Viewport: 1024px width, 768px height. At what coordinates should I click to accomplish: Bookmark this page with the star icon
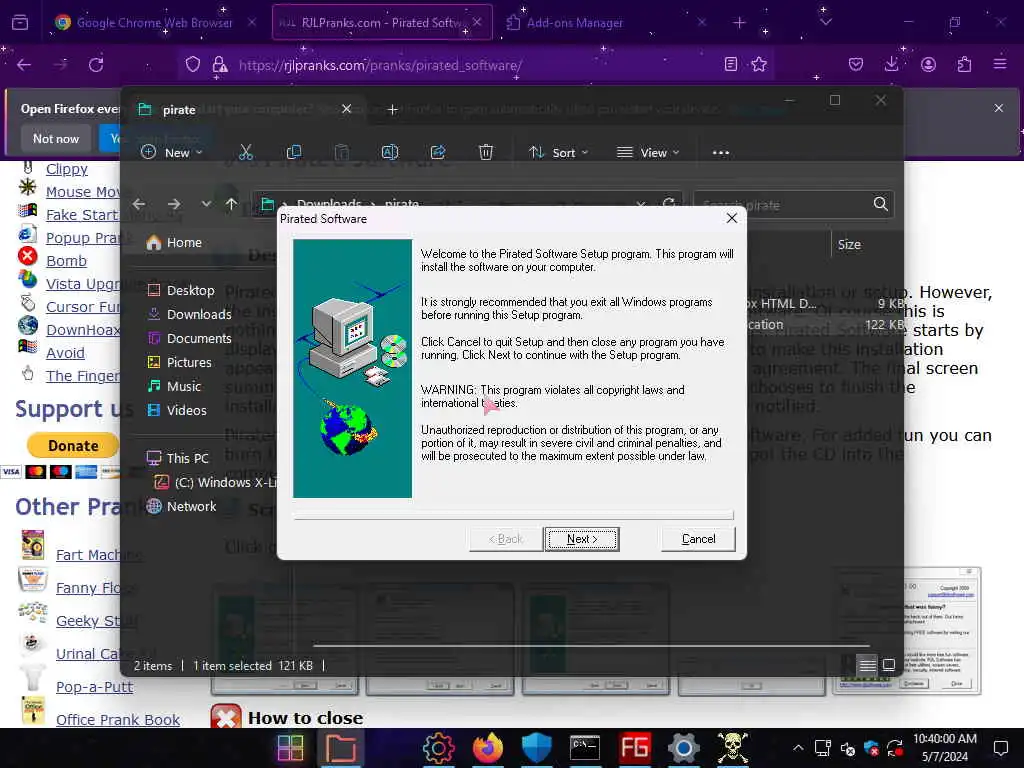pyautogui.click(x=759, y=65)
